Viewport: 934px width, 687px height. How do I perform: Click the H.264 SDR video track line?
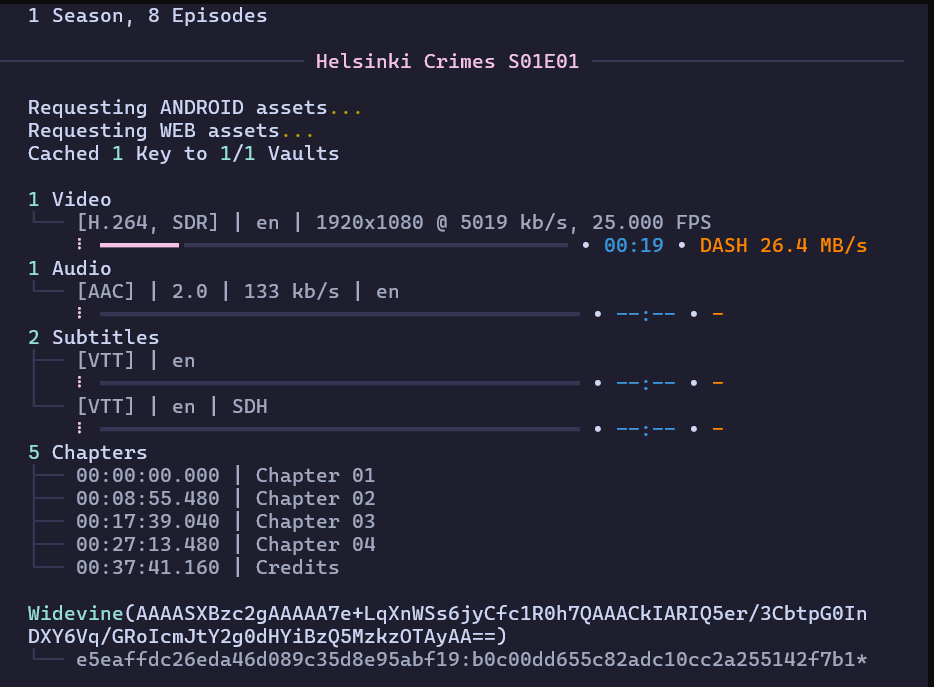tap(393, 222)
